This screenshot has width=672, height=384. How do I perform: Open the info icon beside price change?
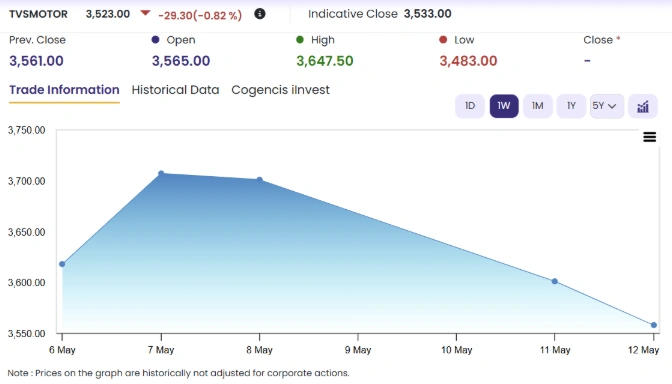pos(260,14)
